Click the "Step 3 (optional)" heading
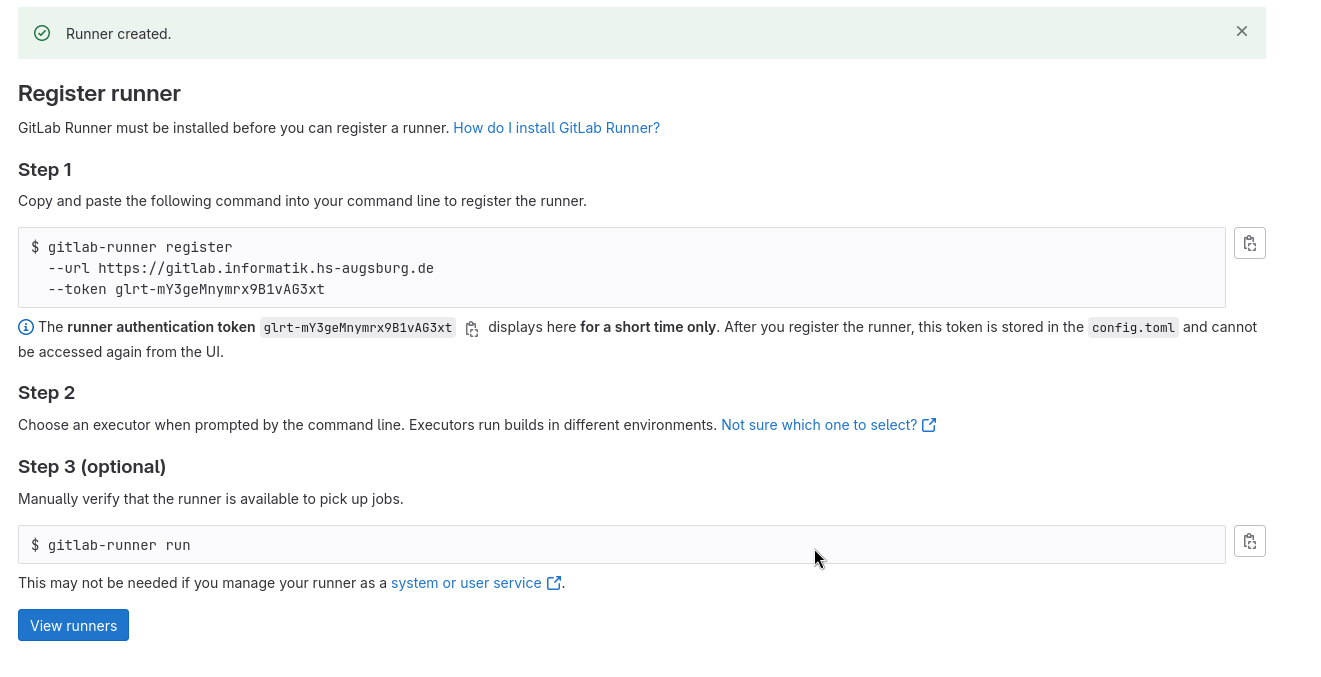Viewport: 1321px width, 677px height. [x=92, y=467]
